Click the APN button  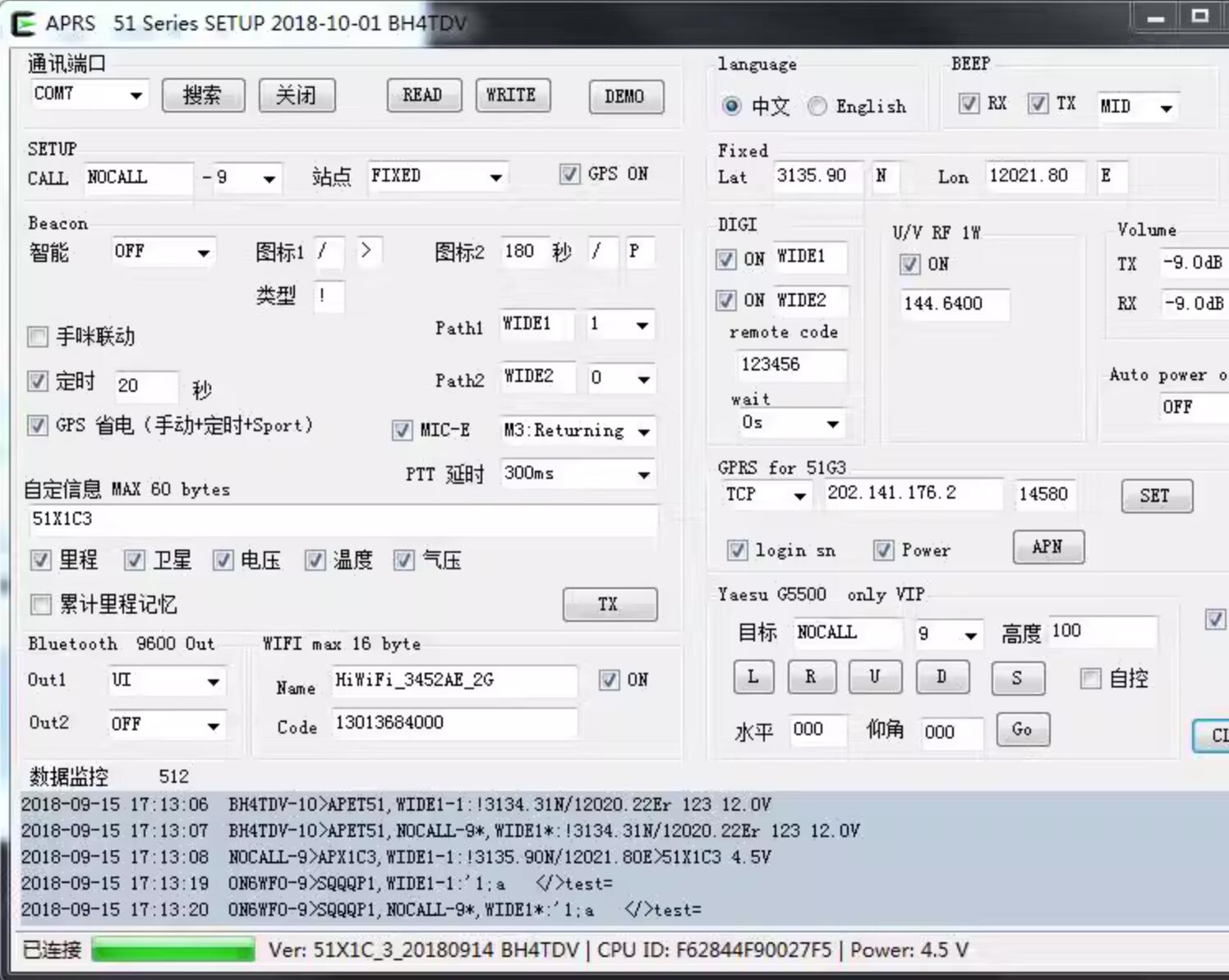(1048, 547)
